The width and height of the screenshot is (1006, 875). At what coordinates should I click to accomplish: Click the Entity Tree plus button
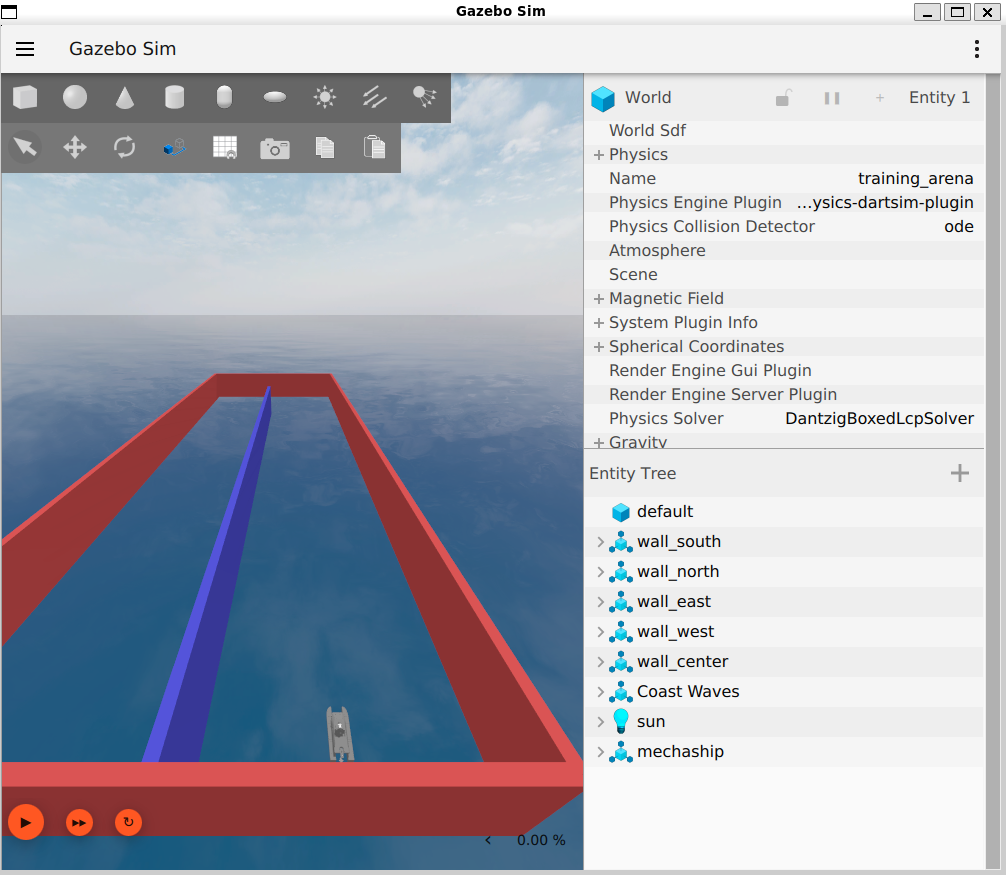[x=959, y=473]
